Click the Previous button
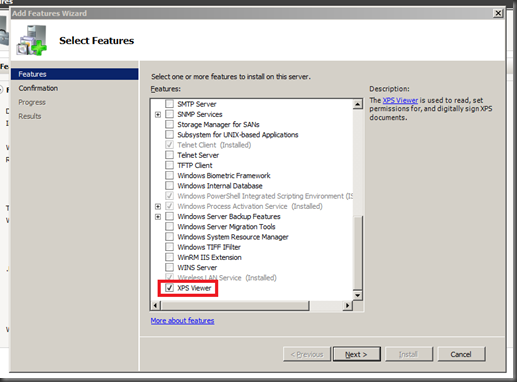The height and width of the screenshot is (382, 517). pyautogui.click(x=307, y=354)
